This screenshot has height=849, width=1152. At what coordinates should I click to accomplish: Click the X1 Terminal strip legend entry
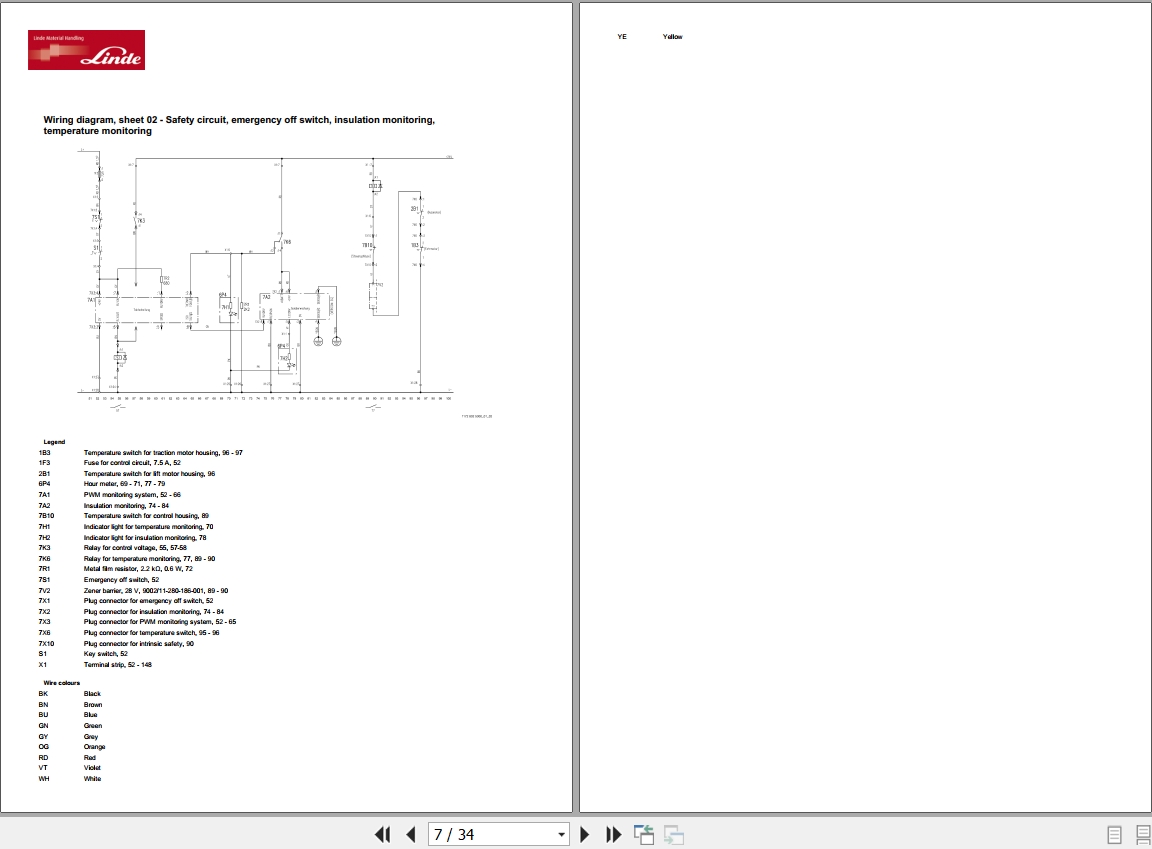(x=95, y=665)
